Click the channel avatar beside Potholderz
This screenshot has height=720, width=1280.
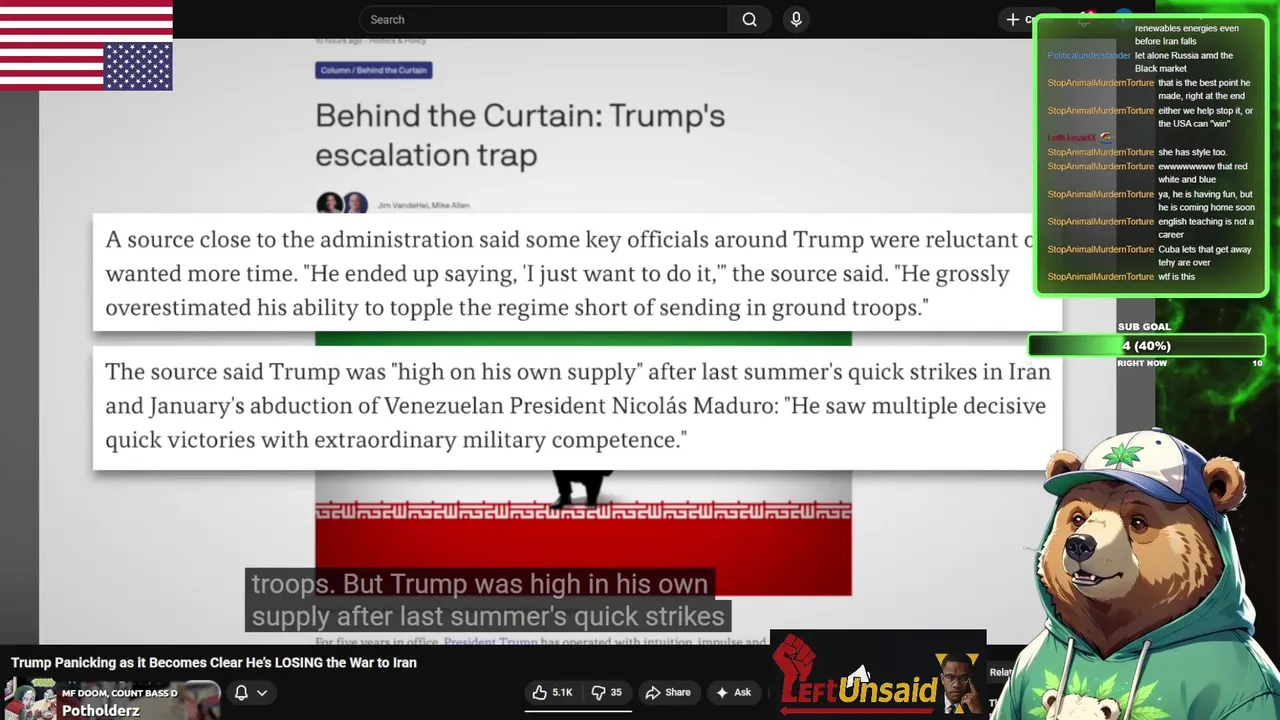tap(30, 699)
